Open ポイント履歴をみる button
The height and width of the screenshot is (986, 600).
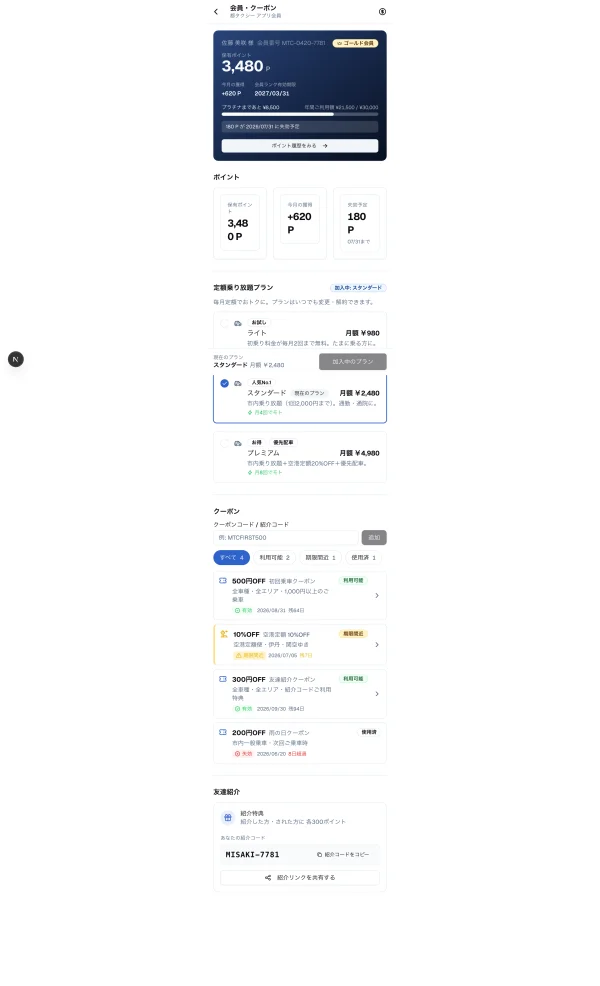pos(300,145)
